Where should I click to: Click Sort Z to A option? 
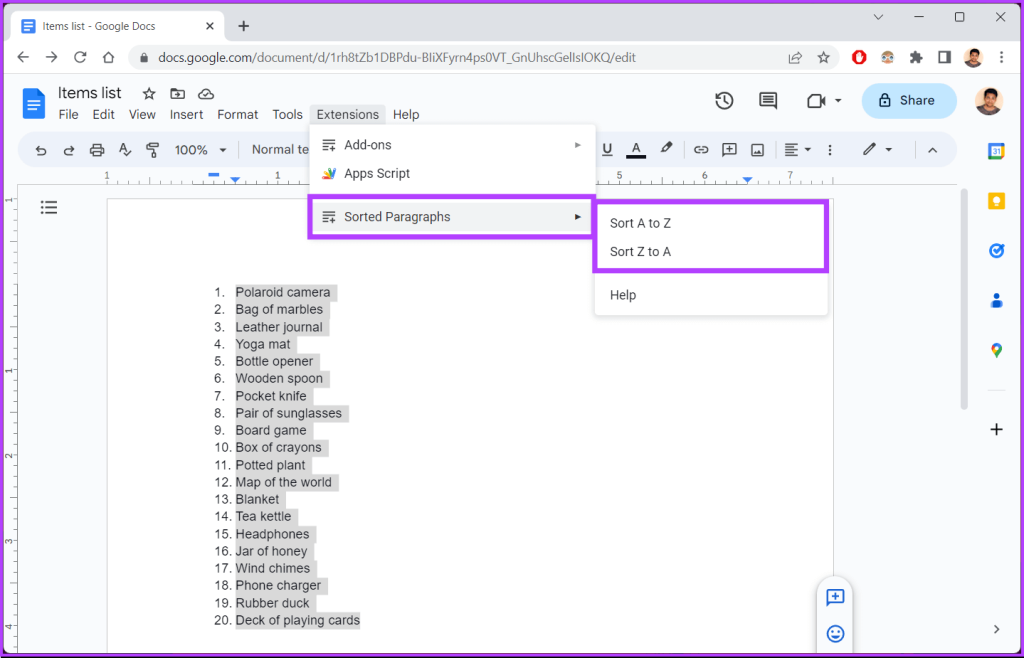pyautogui.click(x=640, y=252)
